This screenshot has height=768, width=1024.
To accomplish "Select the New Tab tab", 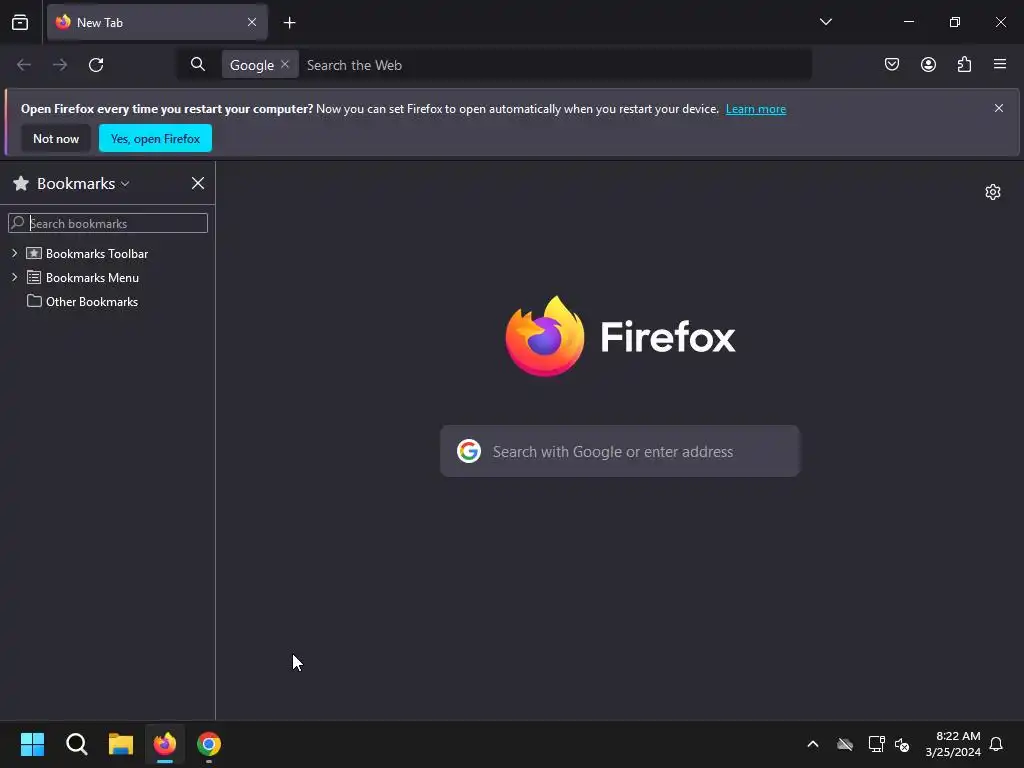I will pyautogui.click(x=157, y=22).
